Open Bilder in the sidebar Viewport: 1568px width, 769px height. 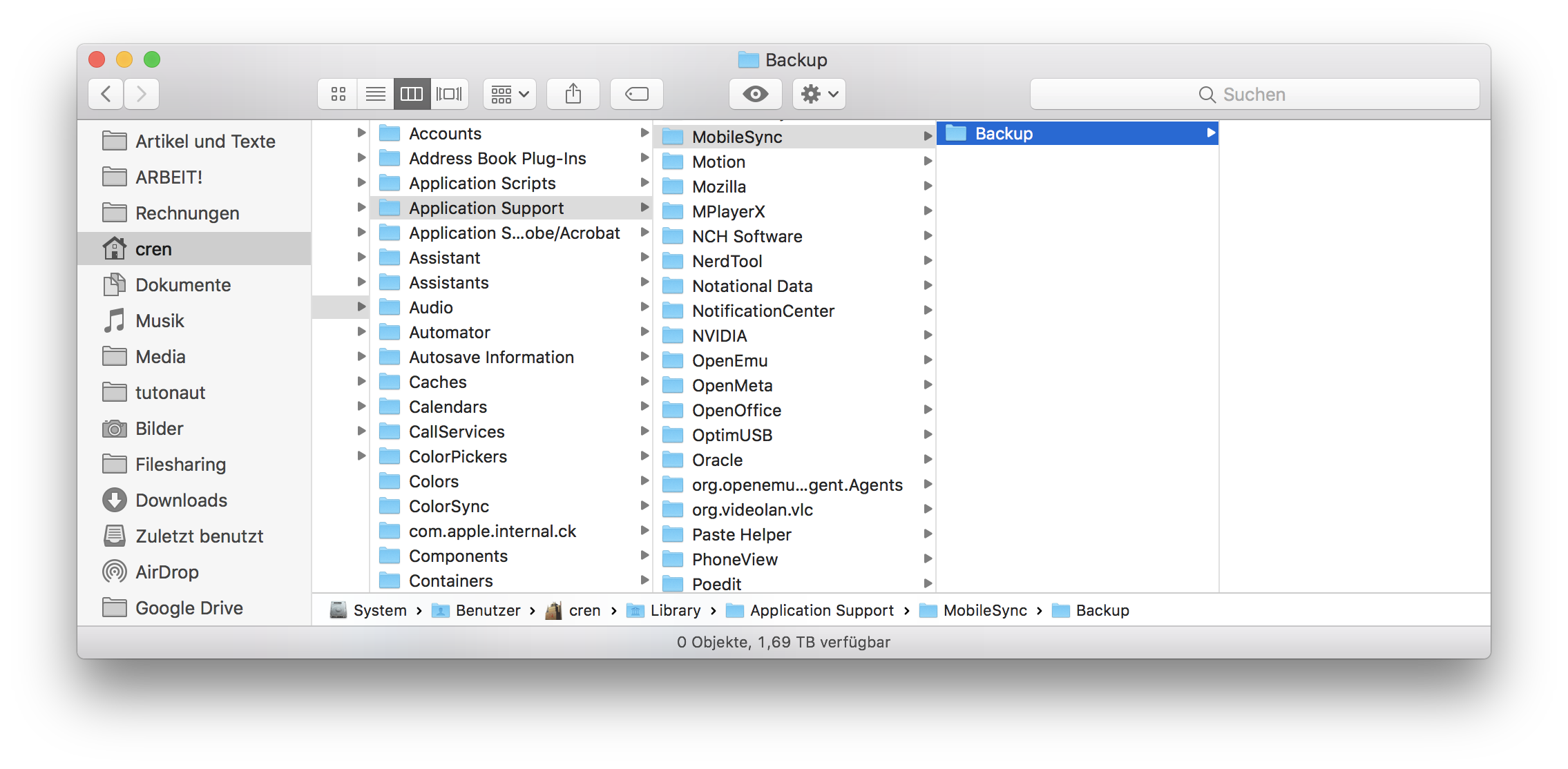[159, 429]
